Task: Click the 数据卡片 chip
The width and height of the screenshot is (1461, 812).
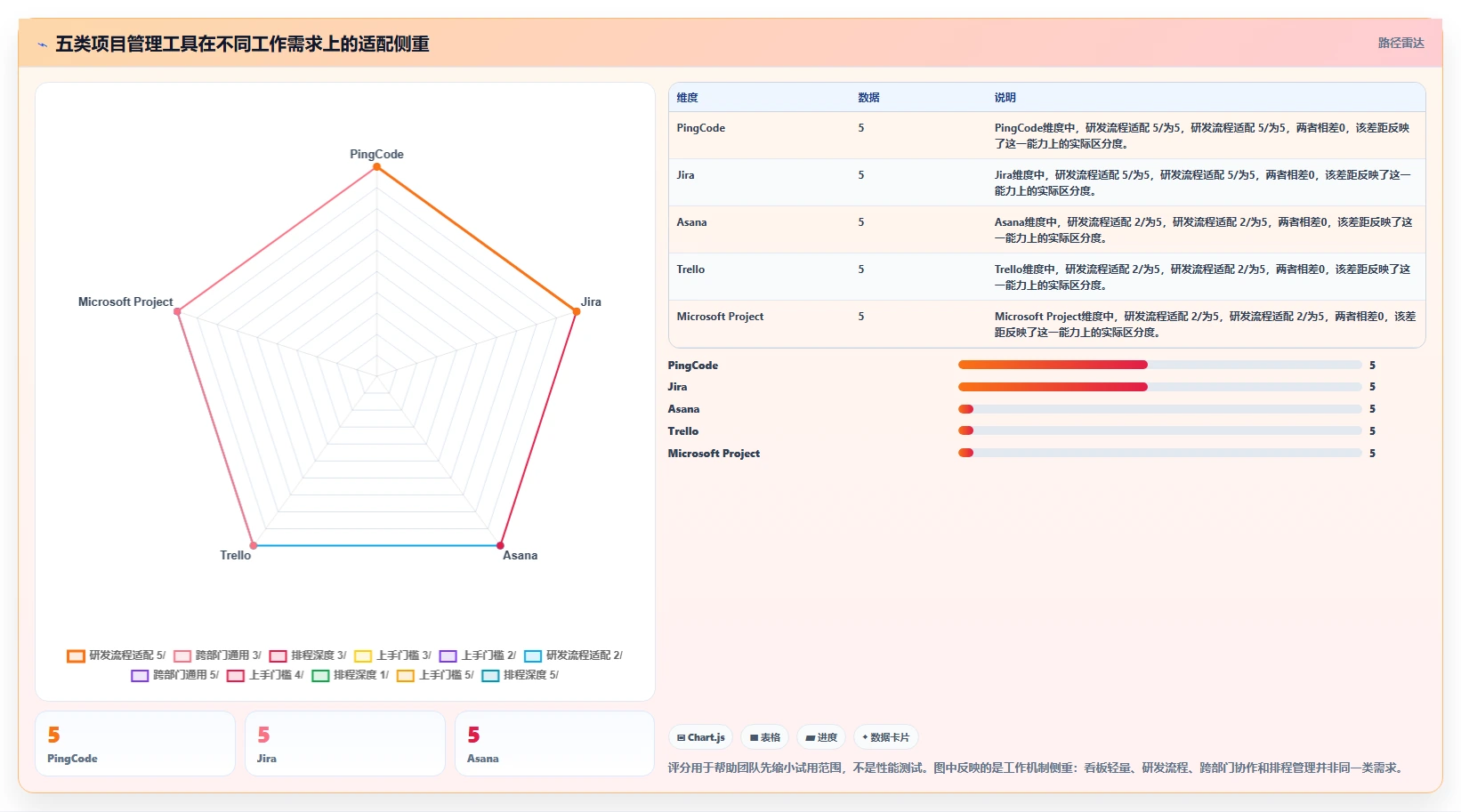Action: (886, 737)
